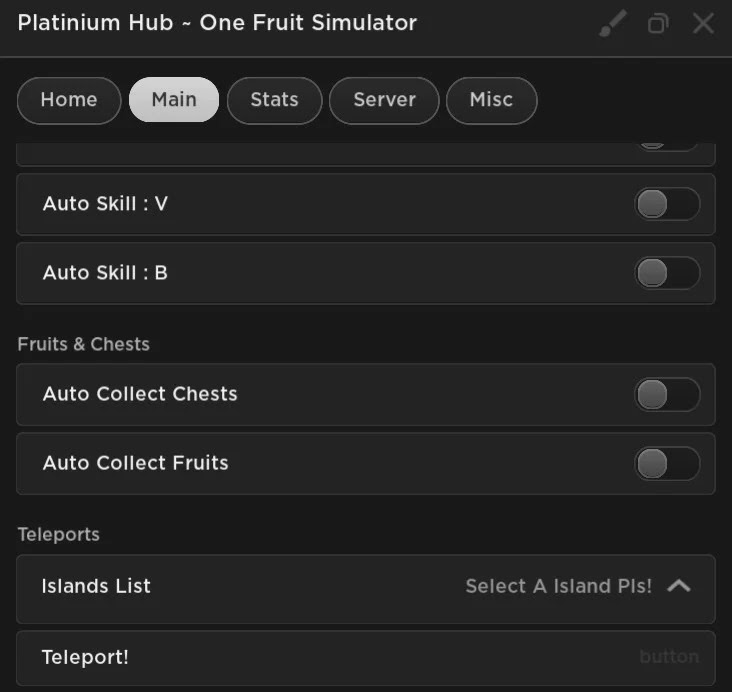Screen dimensions: 732x692
Task: Click the Fruits & Chests section header
Action: coord(84,344)
